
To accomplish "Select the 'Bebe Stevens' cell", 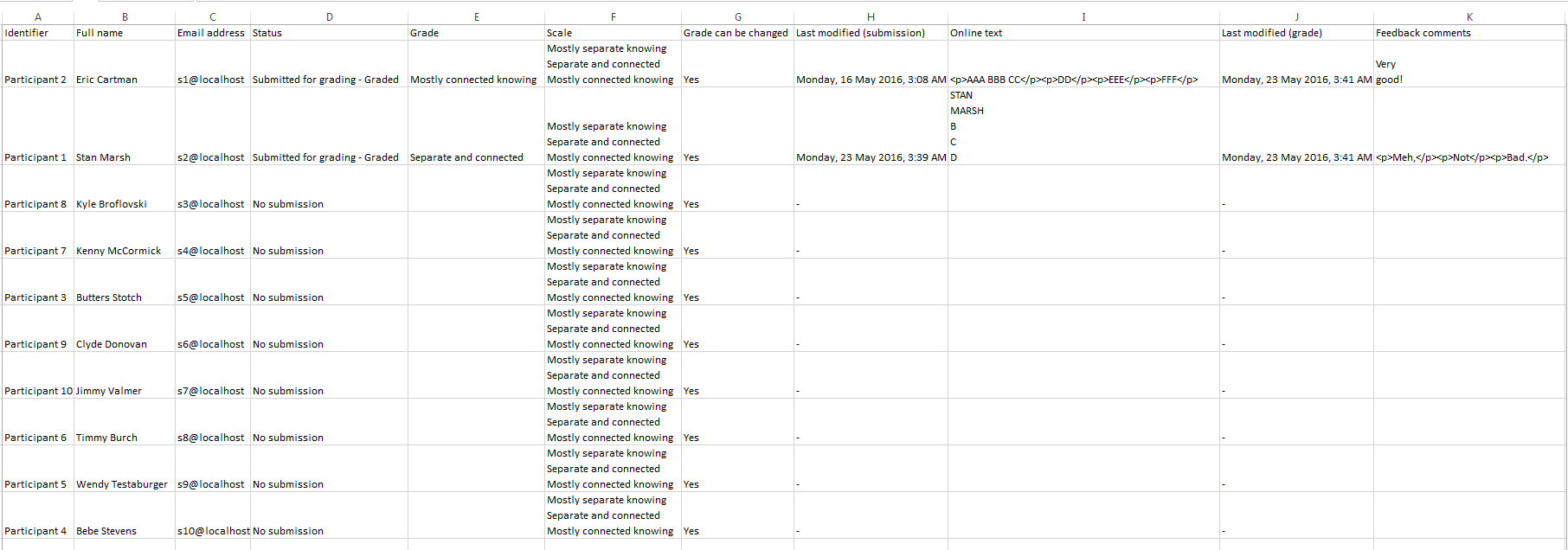I will click(x=125, y=515).
